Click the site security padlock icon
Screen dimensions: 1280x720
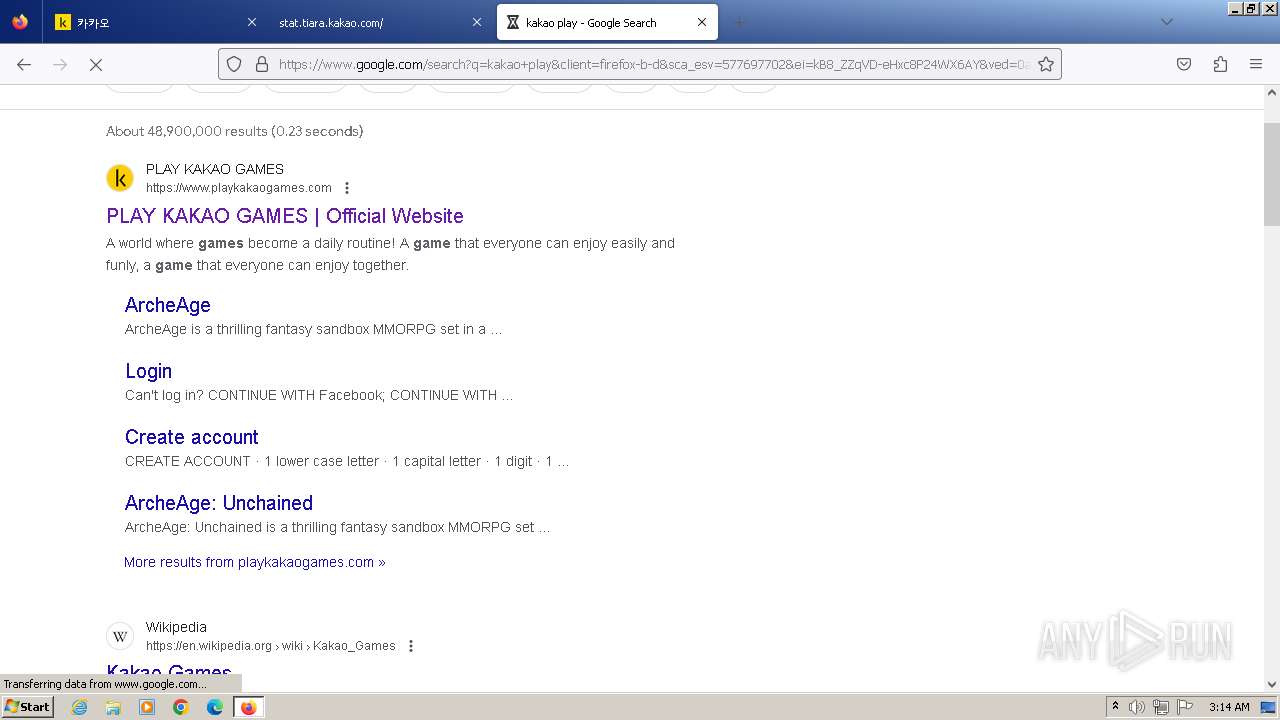pyautogui.click(x=262, y=64)
